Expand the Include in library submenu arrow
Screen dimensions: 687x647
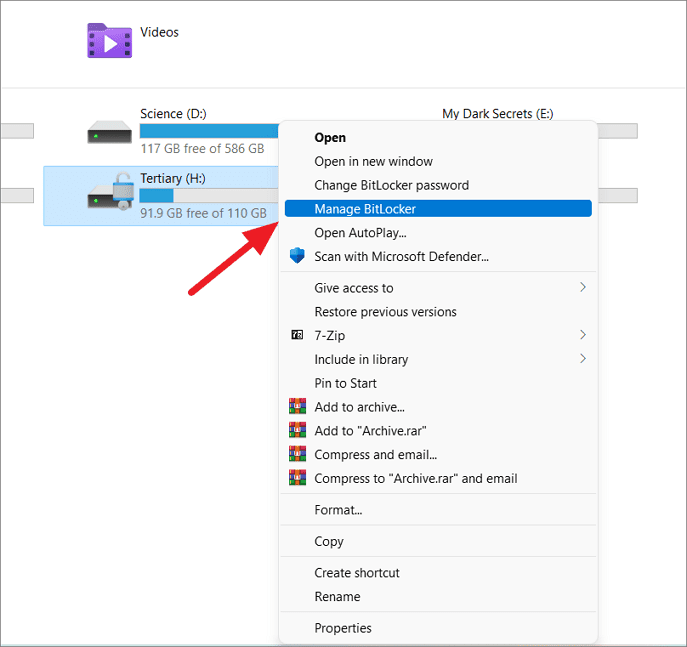(583, 359)
